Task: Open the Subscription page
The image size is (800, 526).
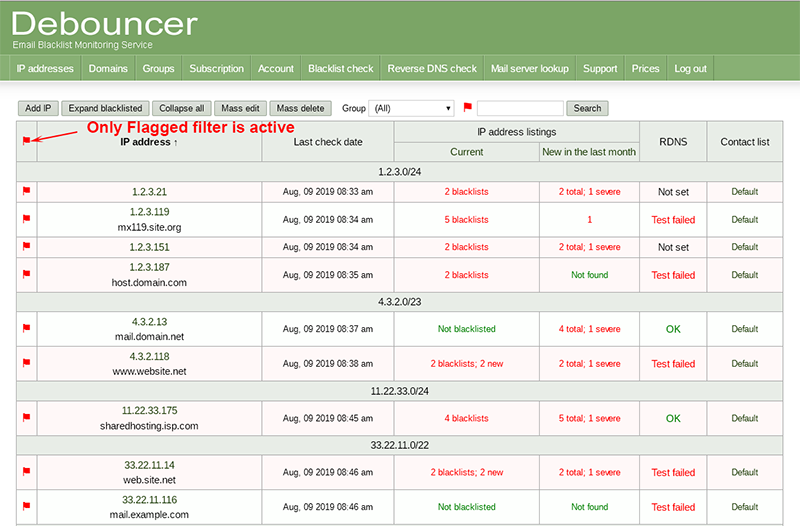Action: [216, 68]
